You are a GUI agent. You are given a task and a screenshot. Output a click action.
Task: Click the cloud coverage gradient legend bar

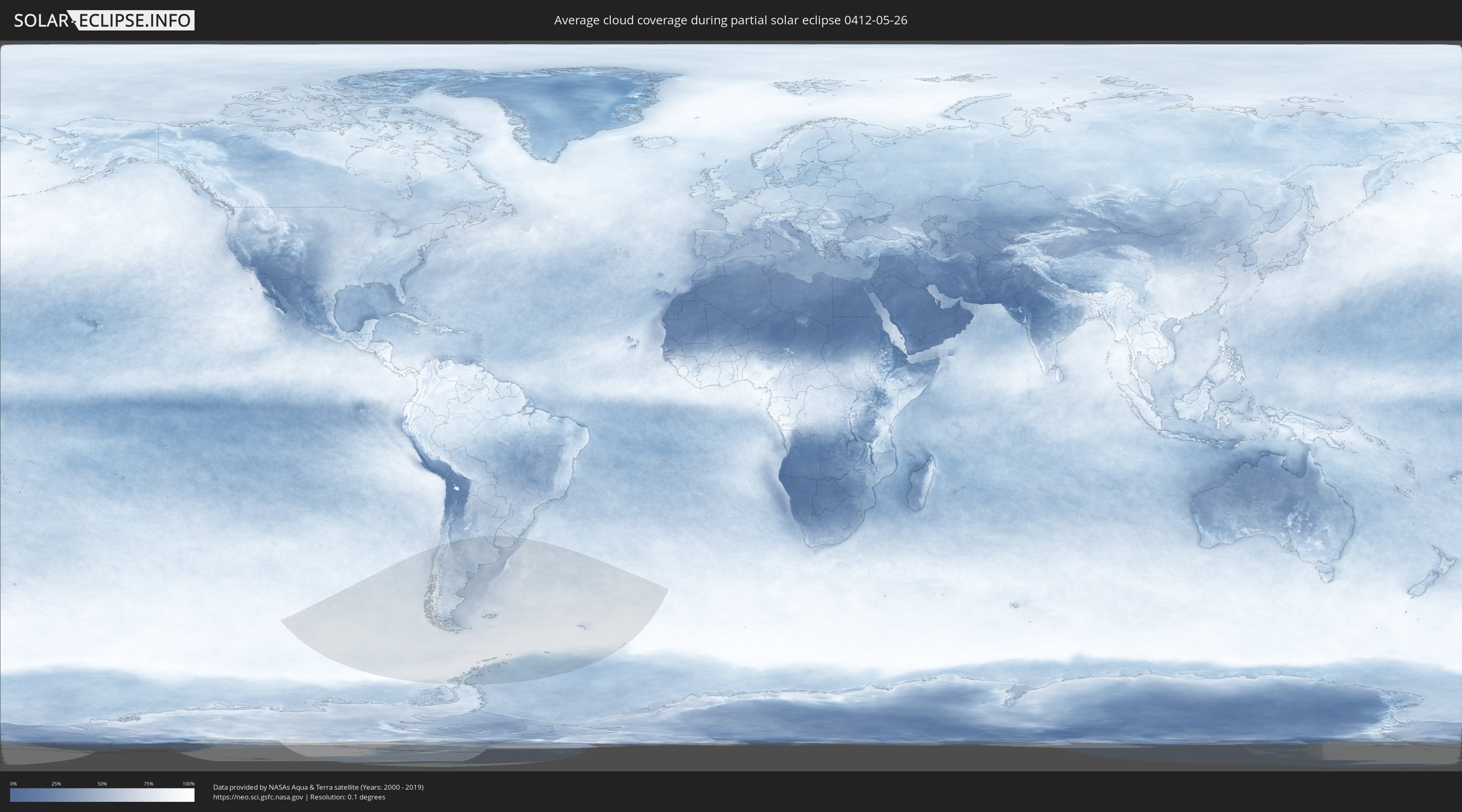102,795
